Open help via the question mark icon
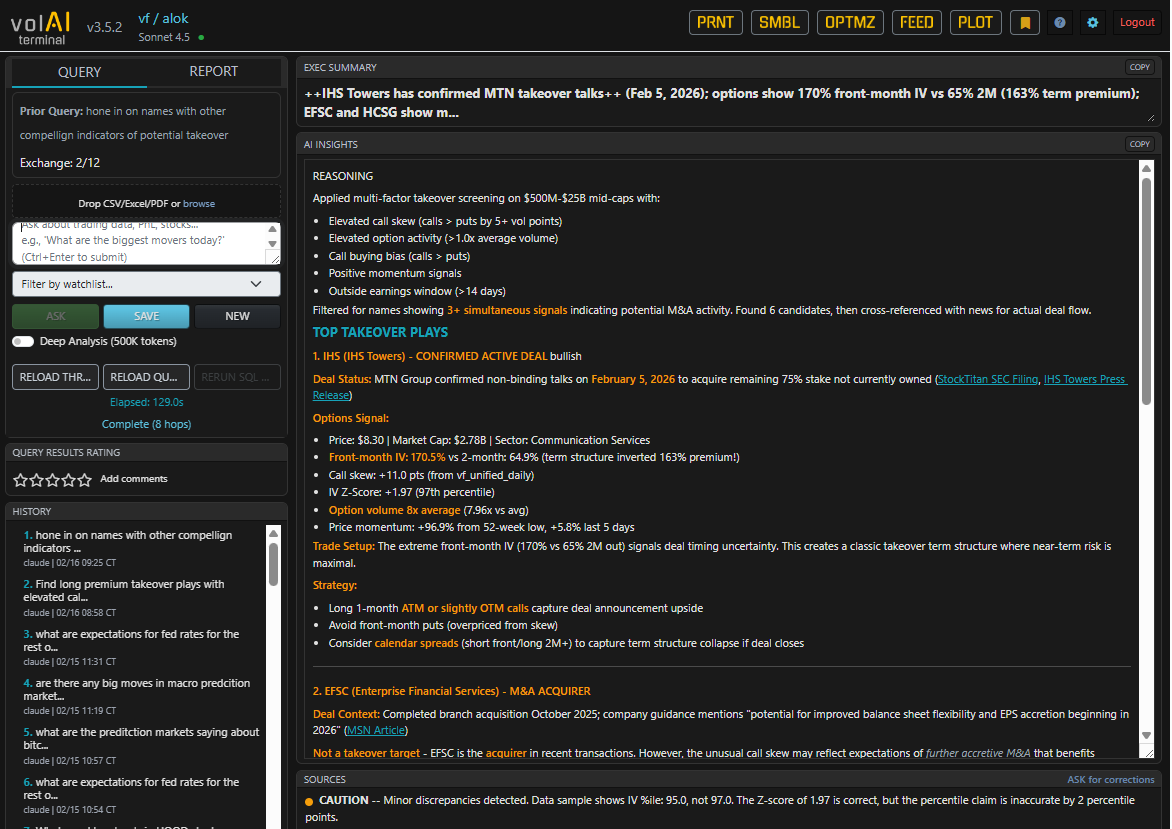Viewport: 1172px width, 829px height. pos(1060,22)
